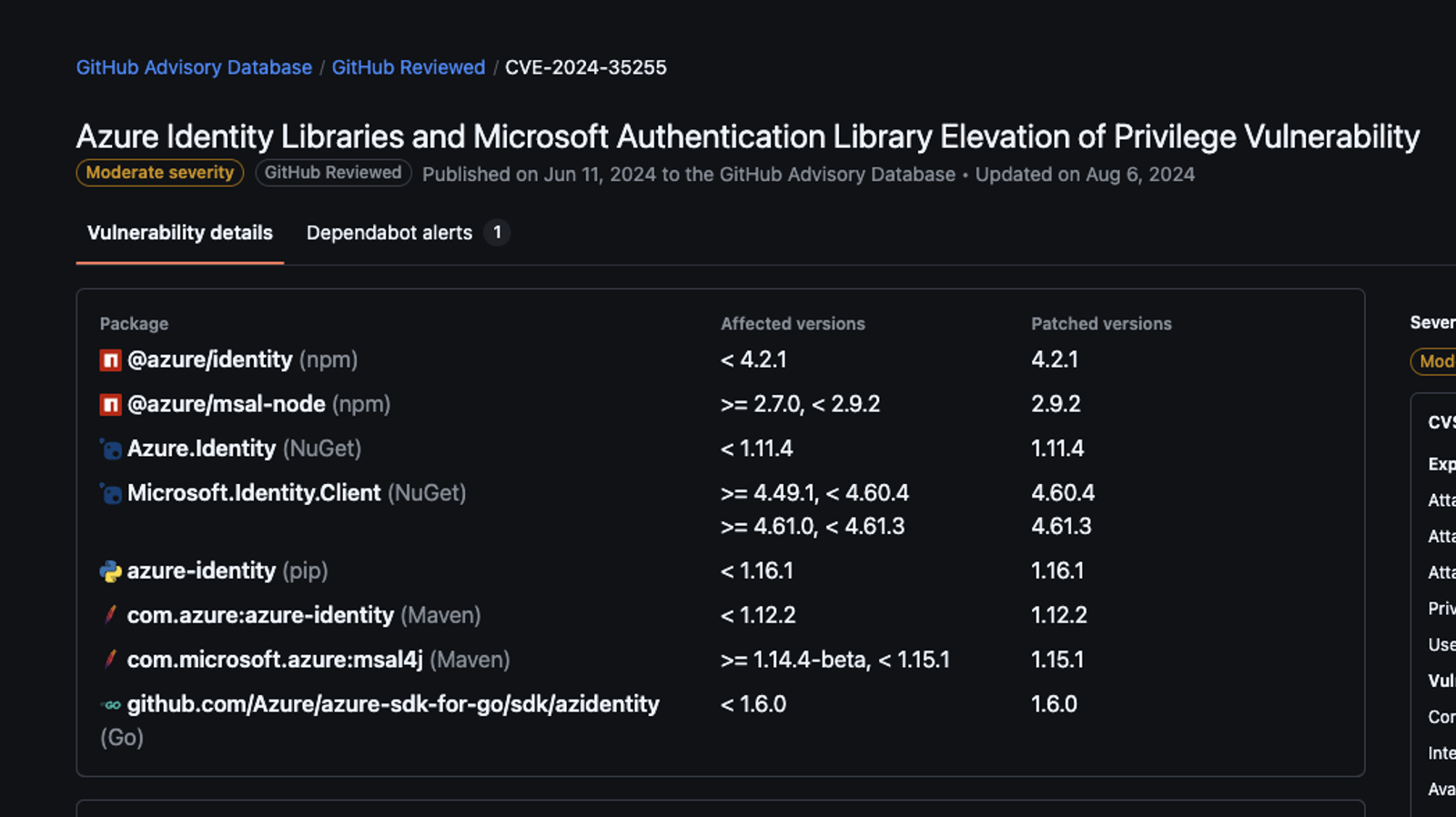This screenshot has height=817, width=1456.
Task: Select affected version '< 1.12.2'
Action: click(x=758, y=615)
